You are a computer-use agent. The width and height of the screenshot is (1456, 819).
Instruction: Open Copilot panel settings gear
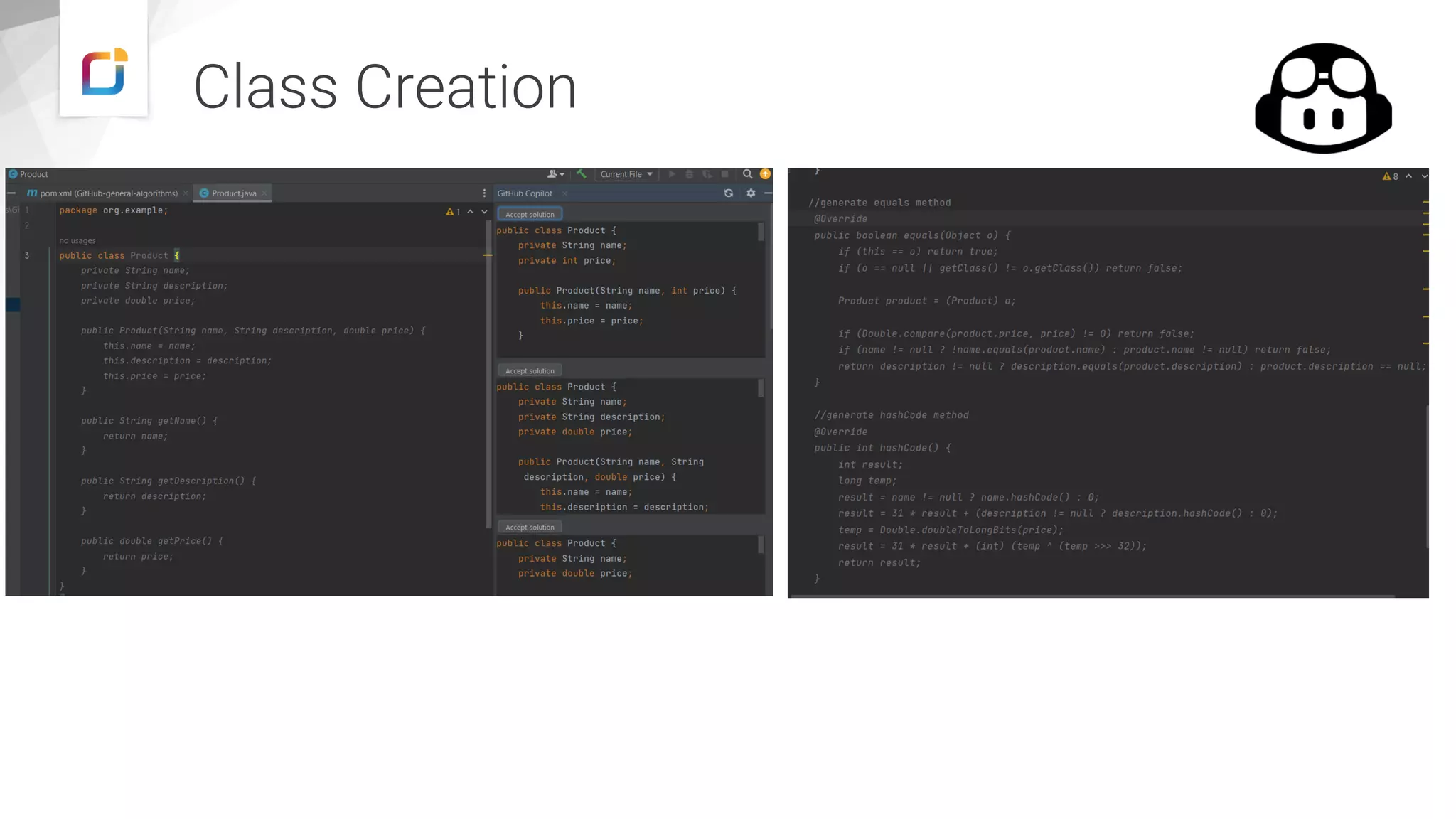pyautogui.click(x=751, y=193)
